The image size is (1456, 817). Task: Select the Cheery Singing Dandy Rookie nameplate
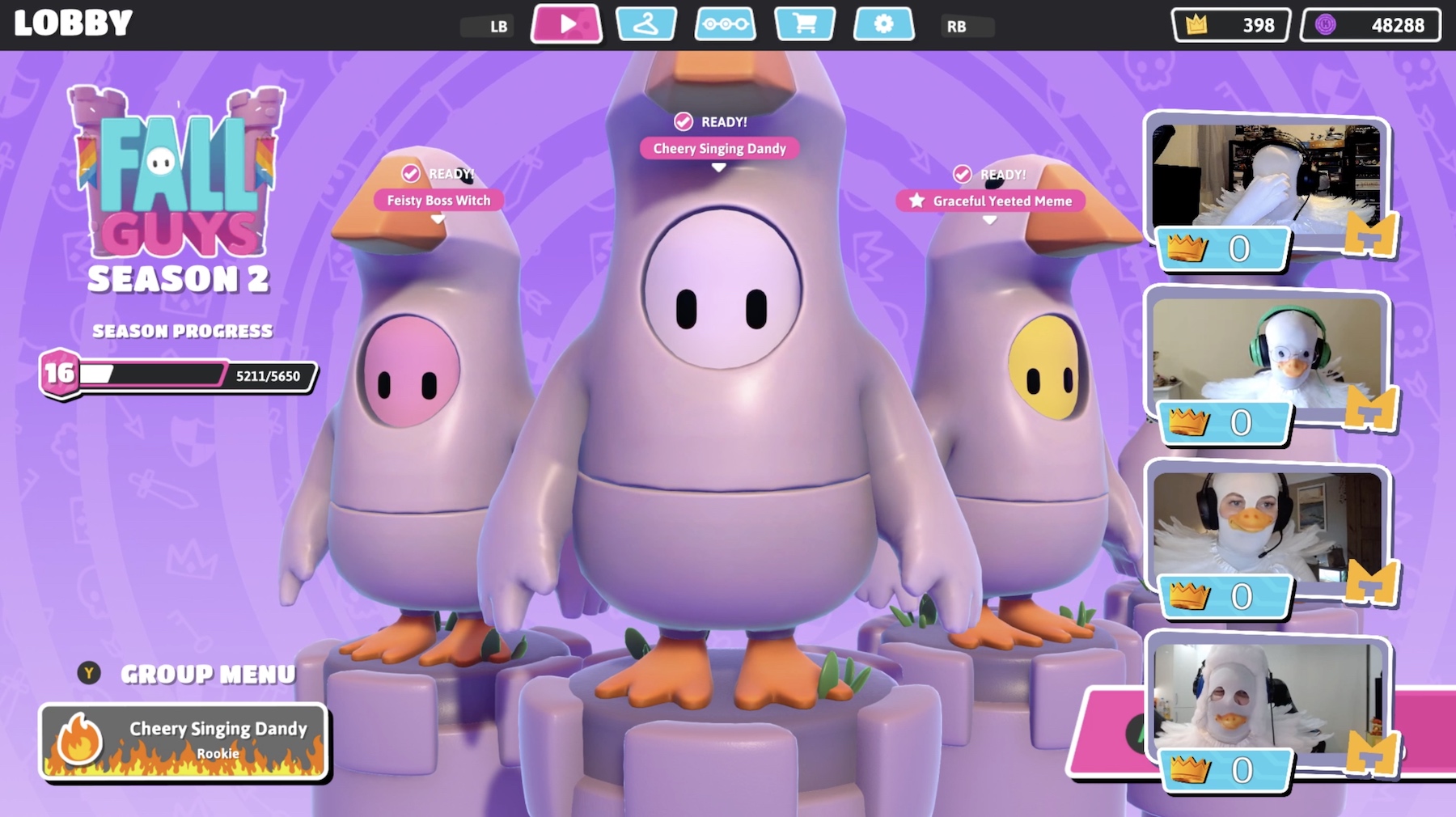coord(184,742)
